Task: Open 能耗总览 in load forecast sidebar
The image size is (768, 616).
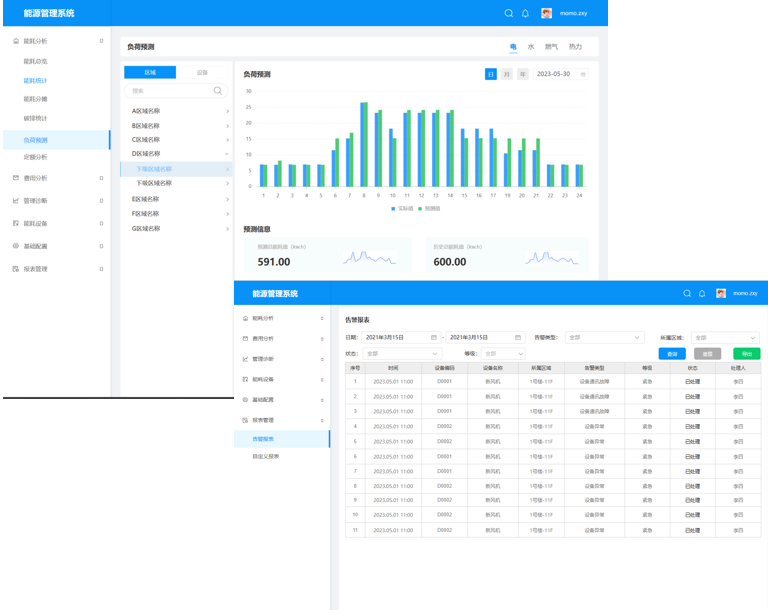Action: (x=35, y=62)
